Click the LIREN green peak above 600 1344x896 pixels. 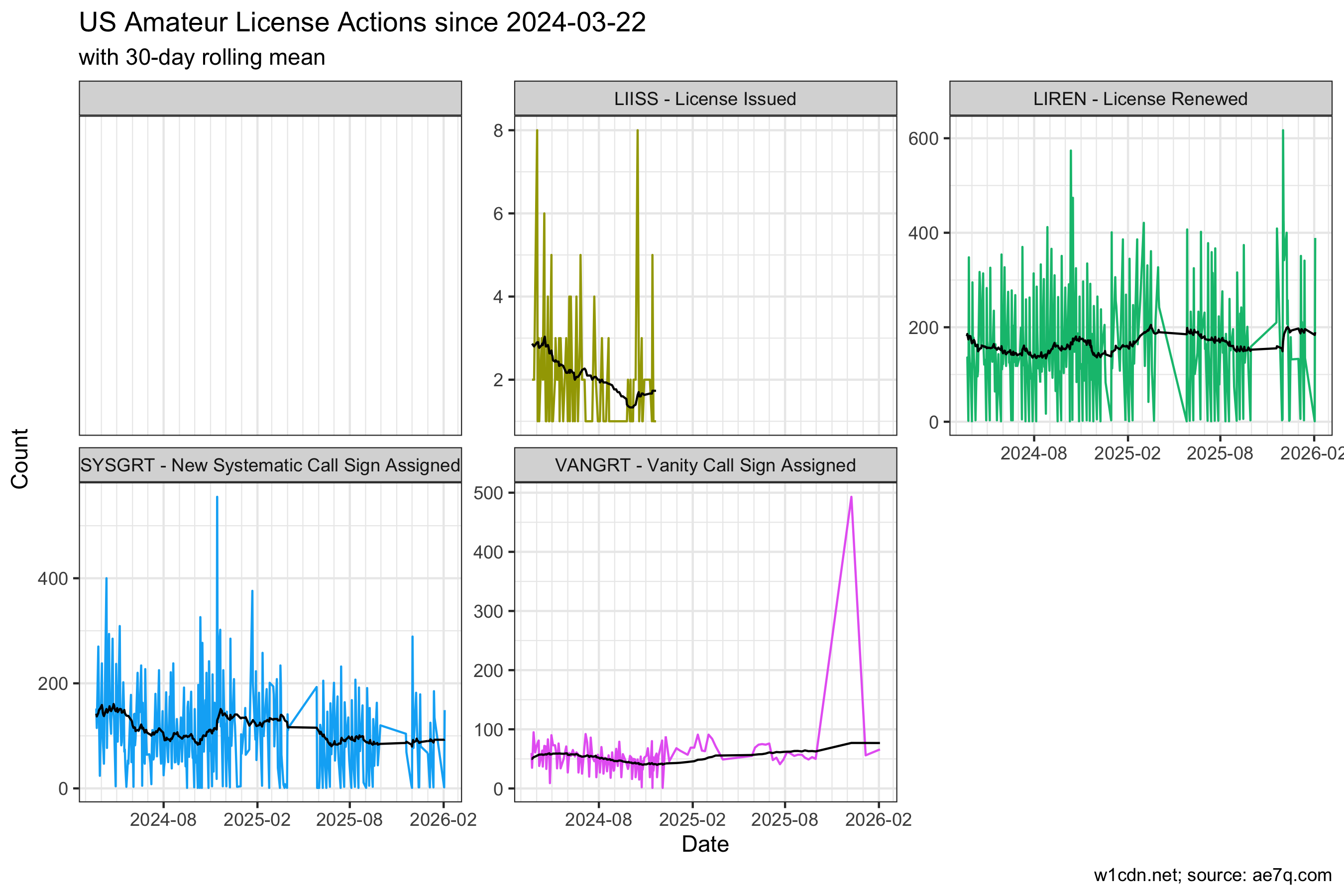(1283, 131)
